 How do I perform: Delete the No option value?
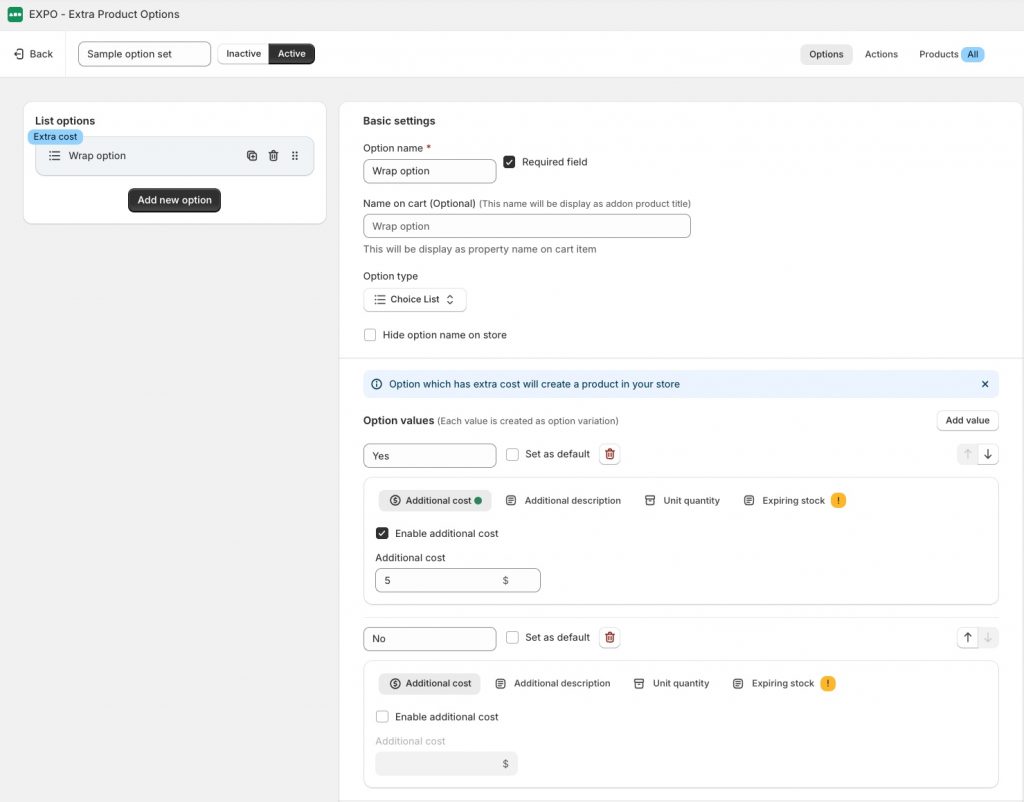(609, 637)
